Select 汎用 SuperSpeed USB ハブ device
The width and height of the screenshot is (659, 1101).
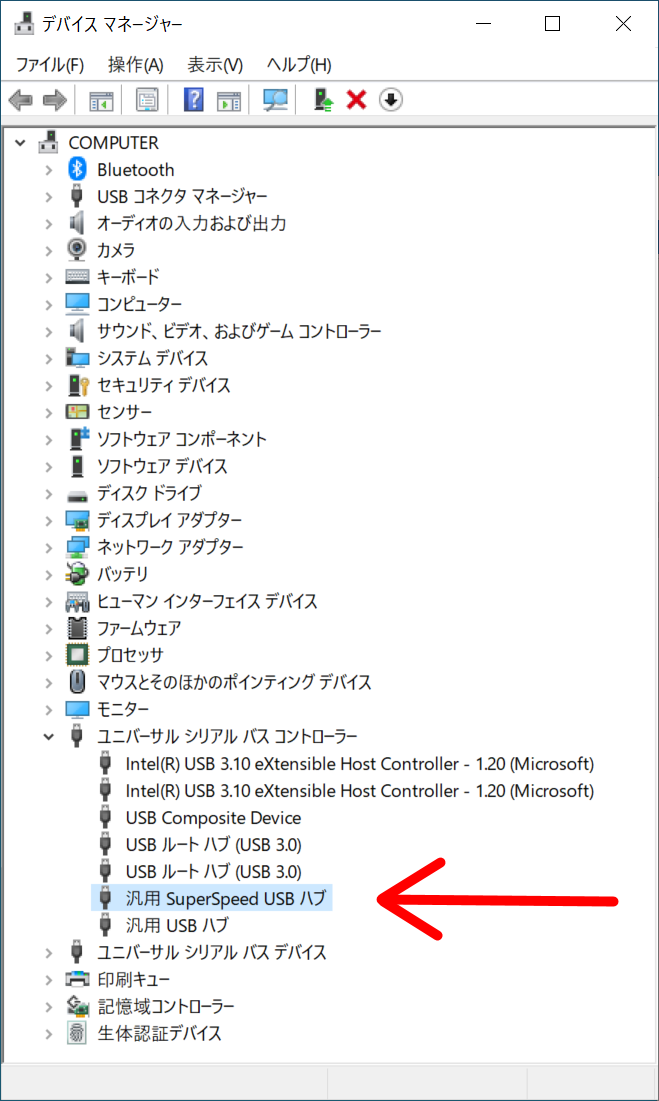[226, 899]
